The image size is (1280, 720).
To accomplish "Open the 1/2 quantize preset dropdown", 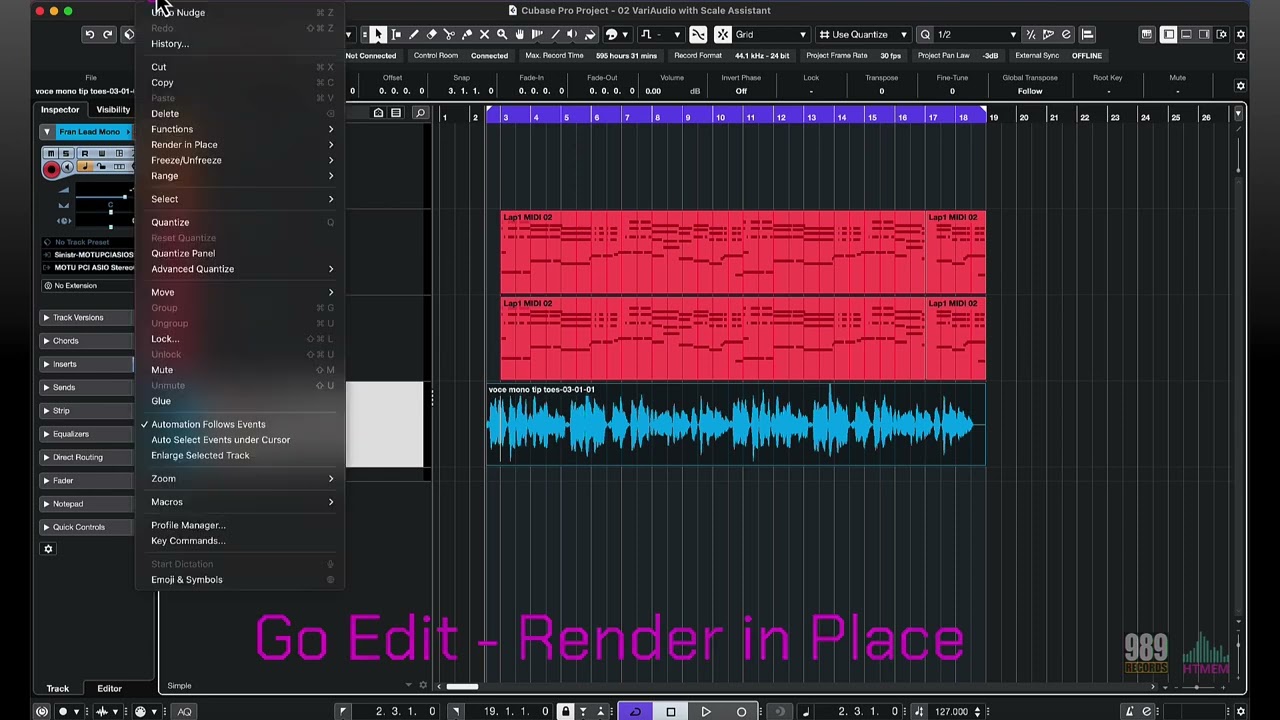I will coord(976,34).
